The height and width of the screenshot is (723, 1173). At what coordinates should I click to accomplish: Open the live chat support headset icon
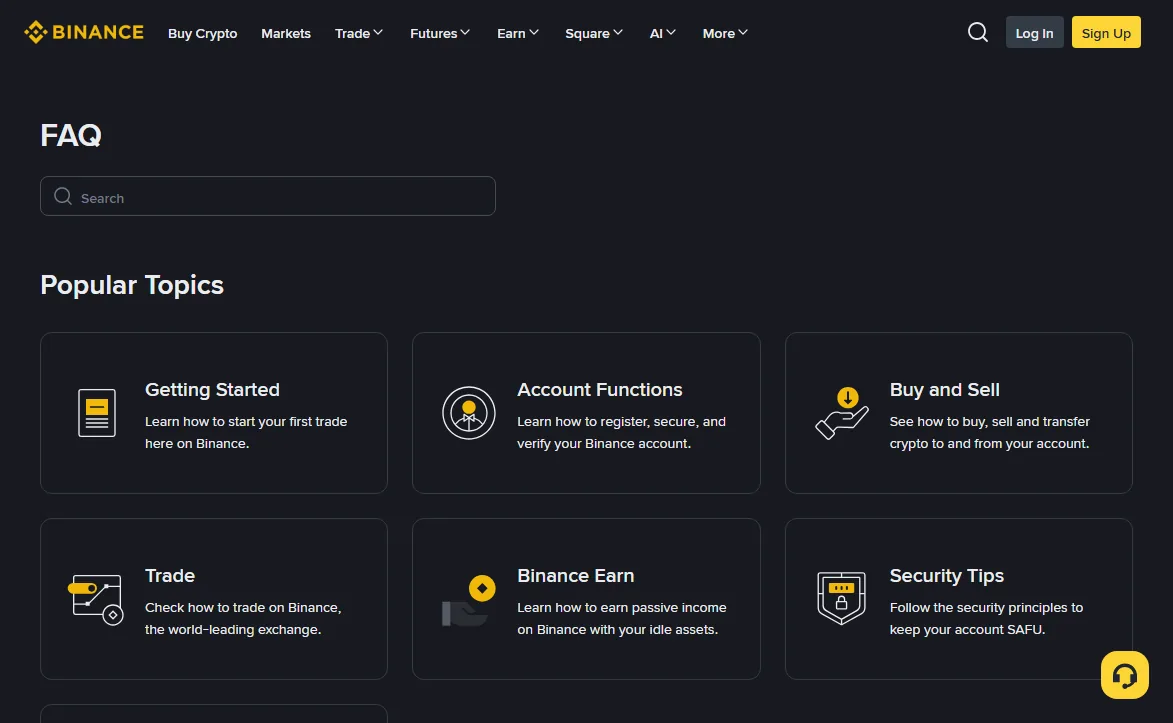click(1124, 675)
